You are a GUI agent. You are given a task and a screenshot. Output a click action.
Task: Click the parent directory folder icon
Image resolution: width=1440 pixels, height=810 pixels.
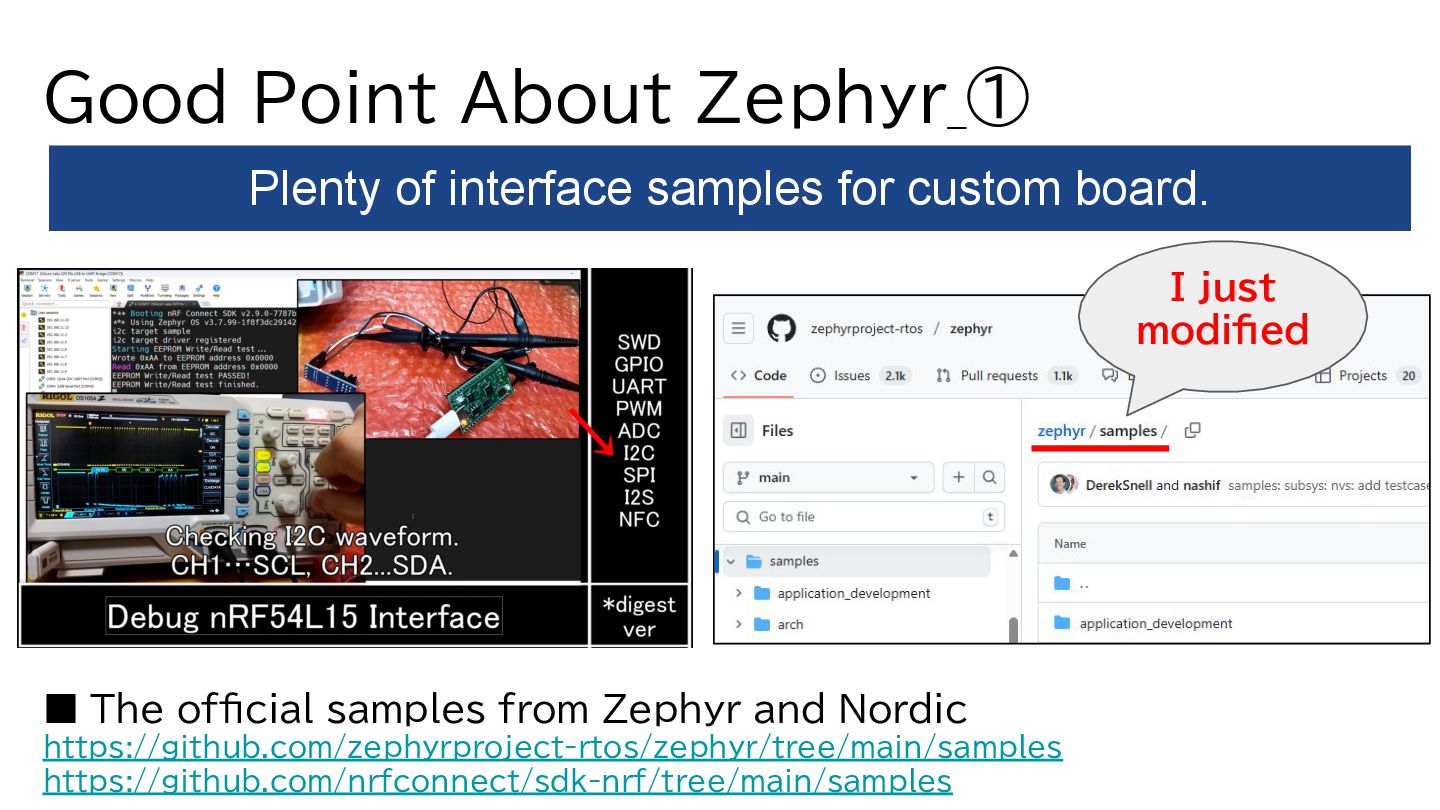(x=1062, y=583)
